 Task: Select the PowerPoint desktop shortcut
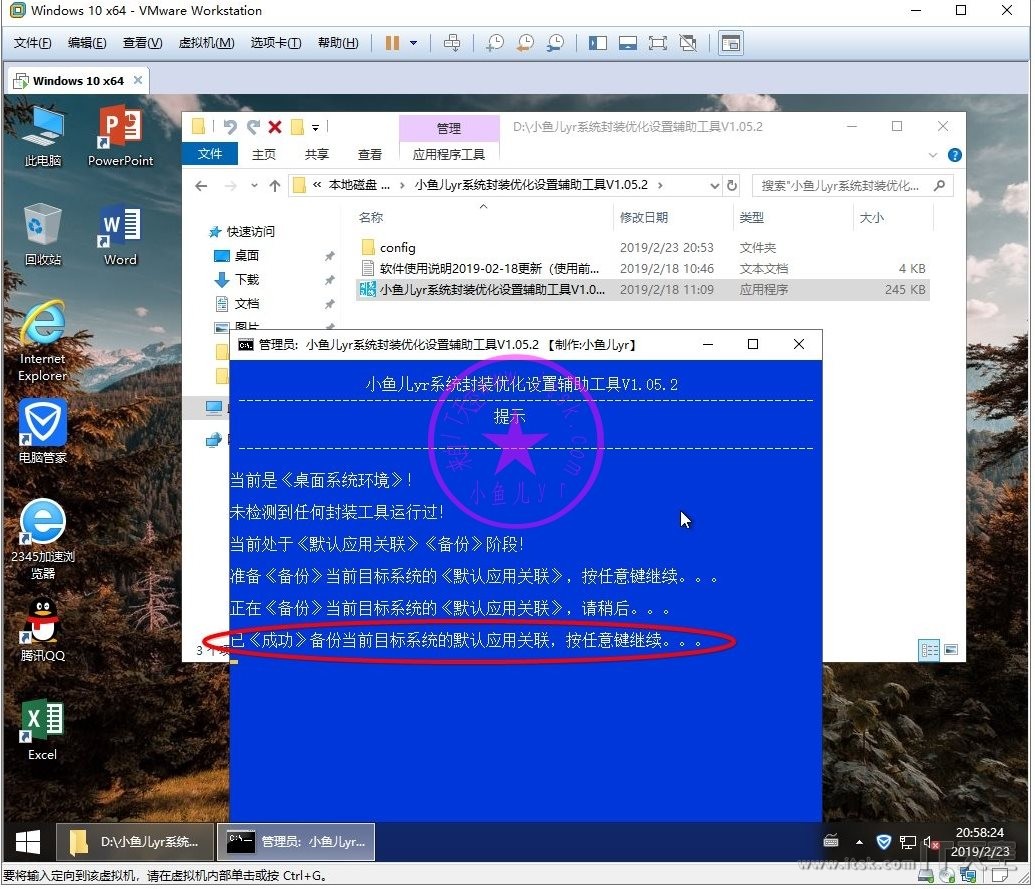pos(120,138)
